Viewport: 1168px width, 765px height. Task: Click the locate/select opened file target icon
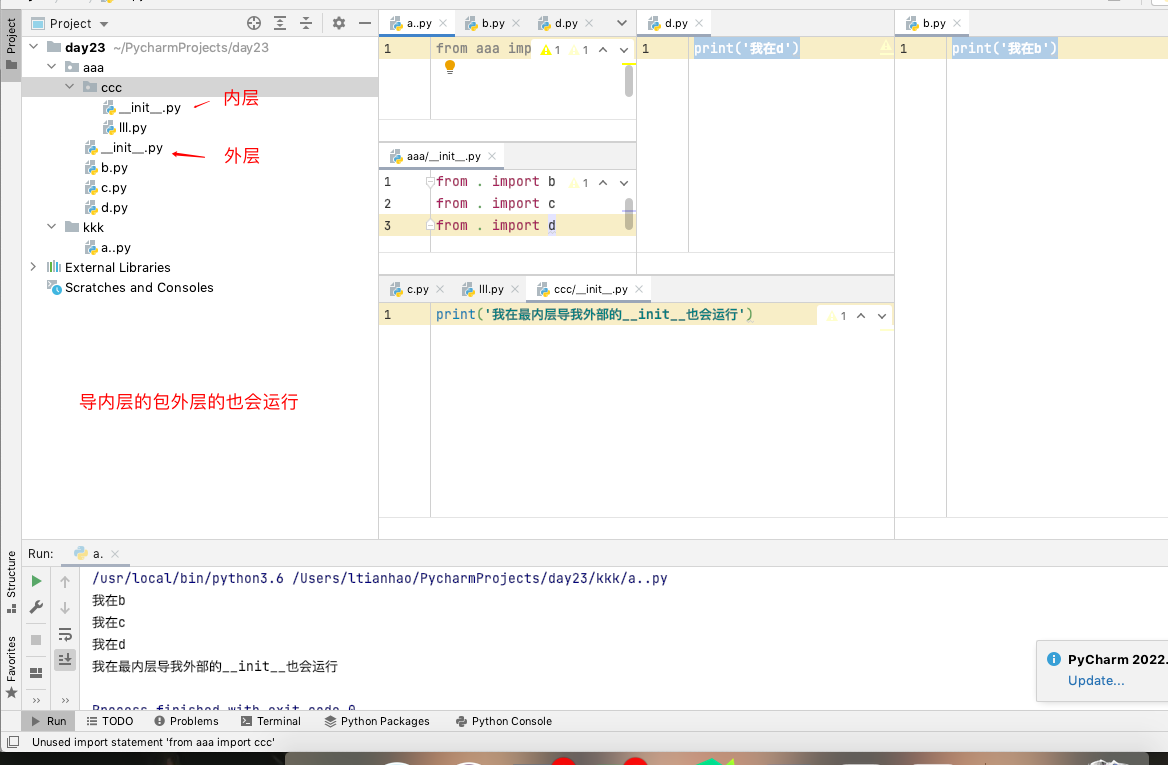point(254,23)
